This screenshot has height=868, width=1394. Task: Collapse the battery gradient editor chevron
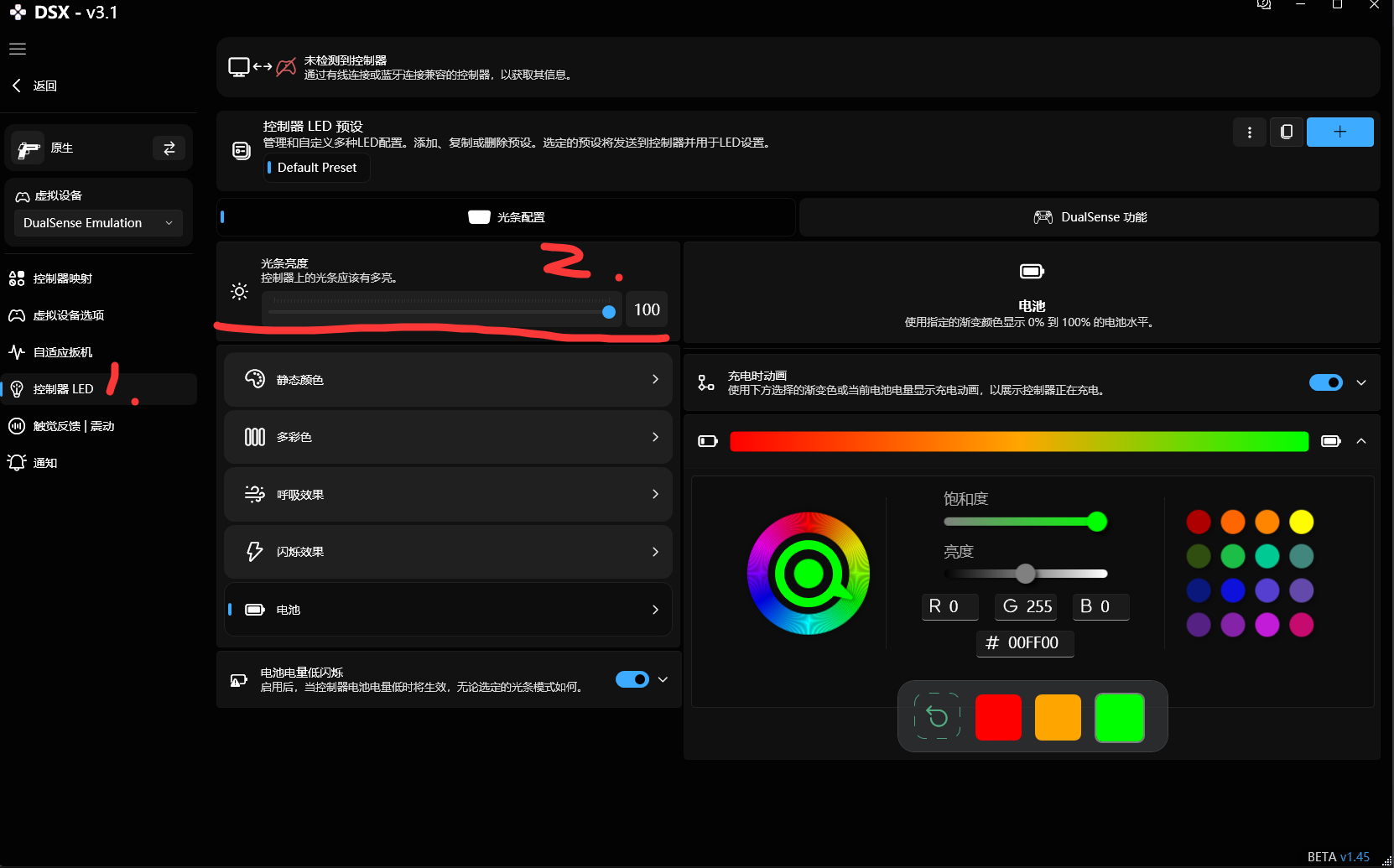point(1361,441)
